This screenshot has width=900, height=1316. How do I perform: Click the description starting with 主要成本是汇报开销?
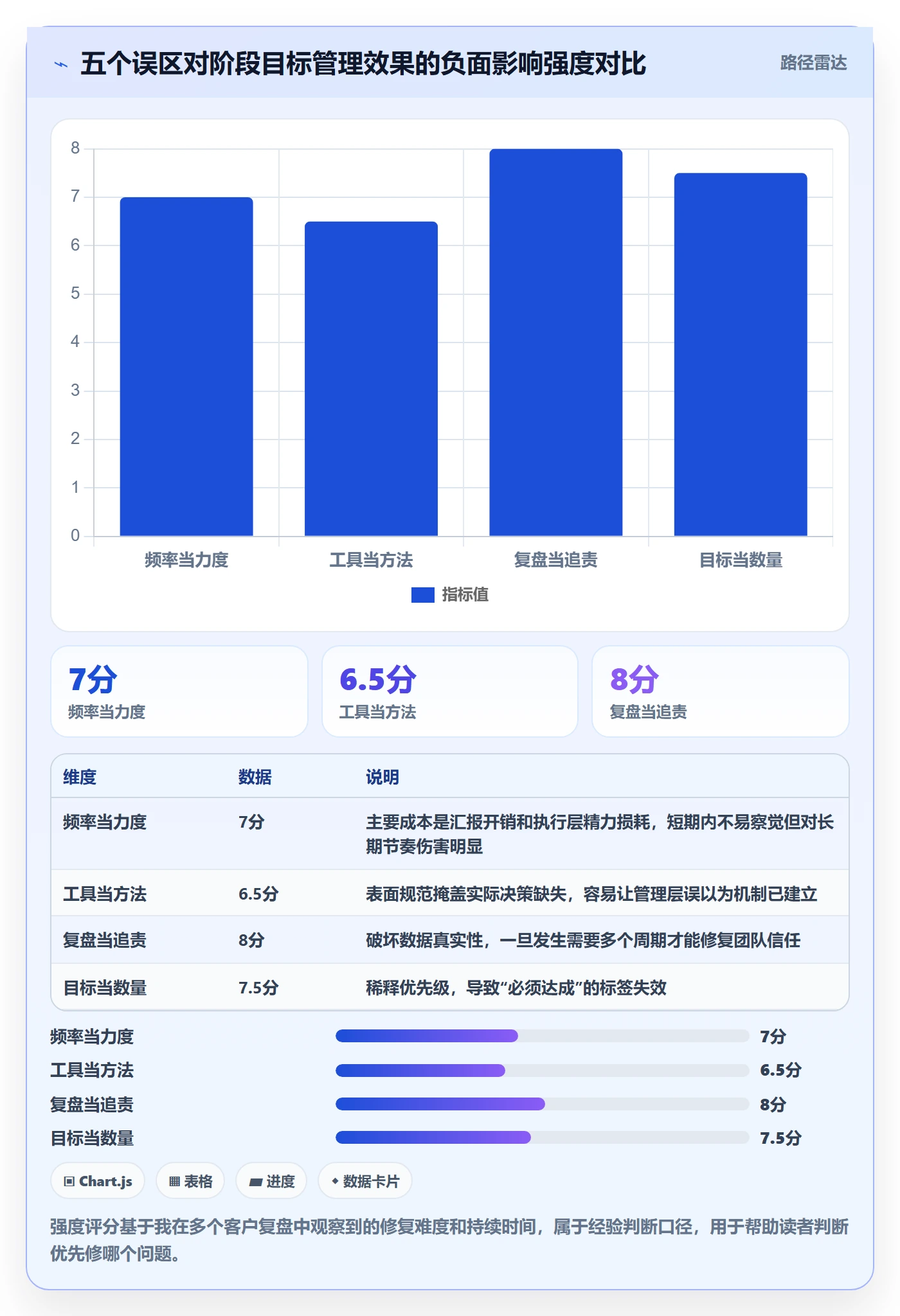coord(600,834)
